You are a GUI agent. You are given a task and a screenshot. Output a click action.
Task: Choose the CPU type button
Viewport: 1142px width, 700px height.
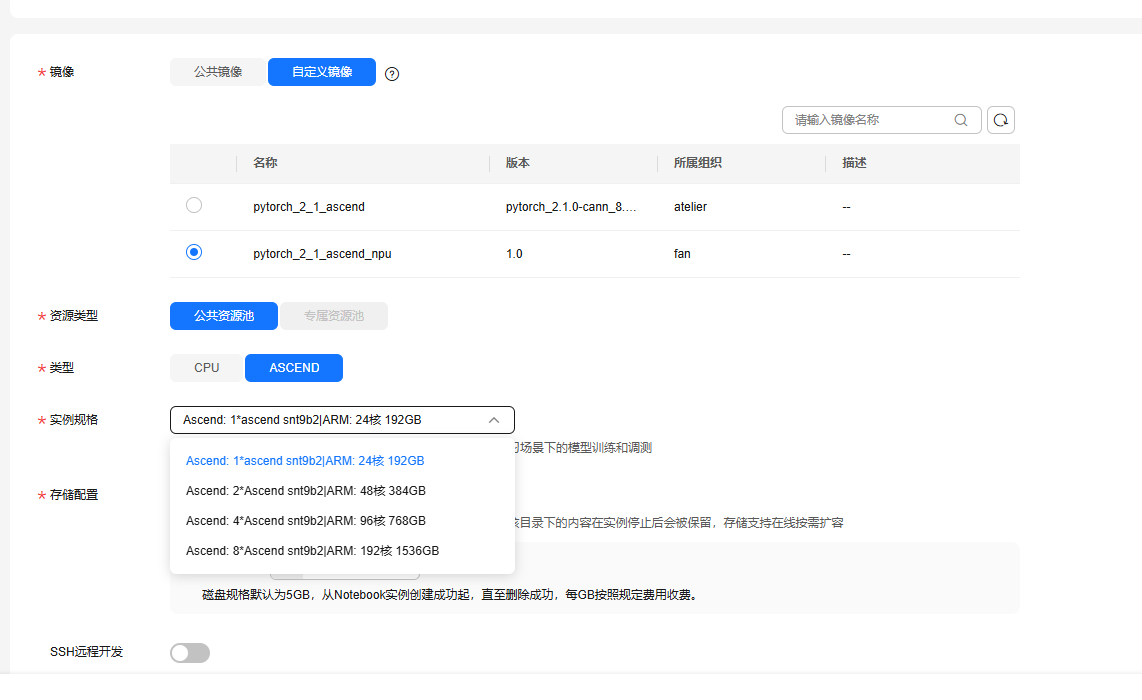coord(207,368)
